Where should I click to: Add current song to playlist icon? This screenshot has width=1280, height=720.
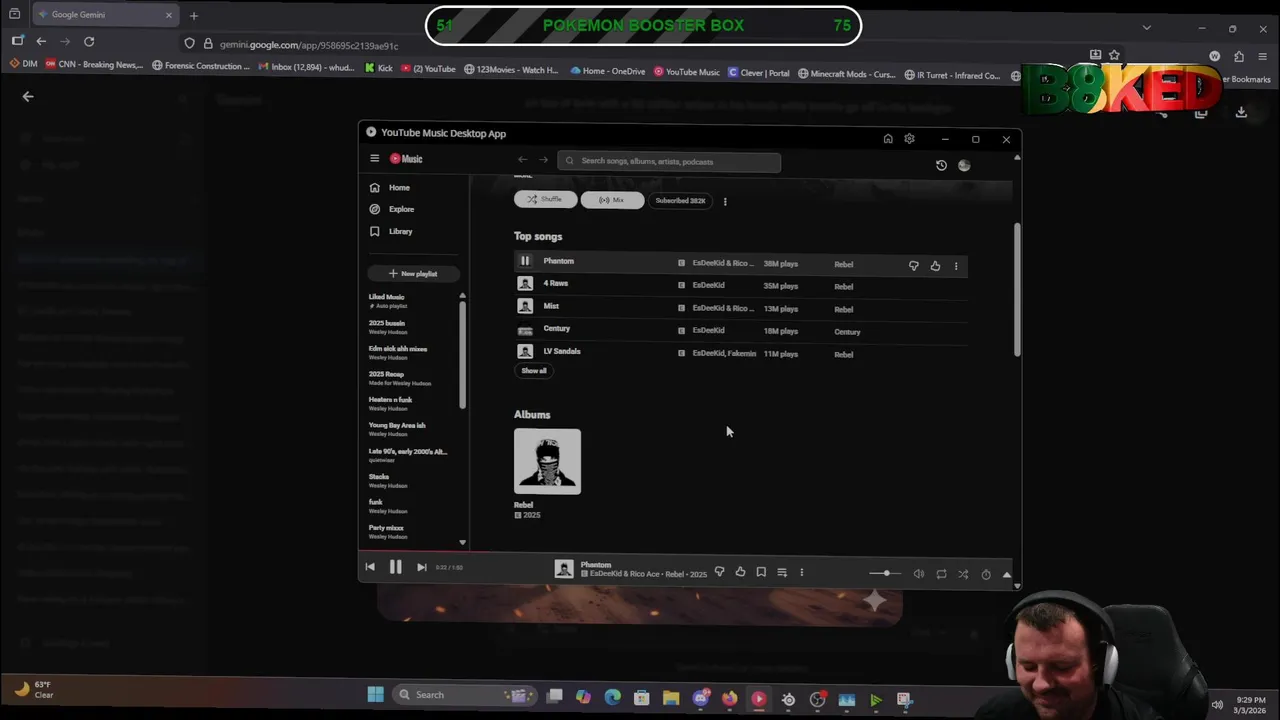pos(782,572)
